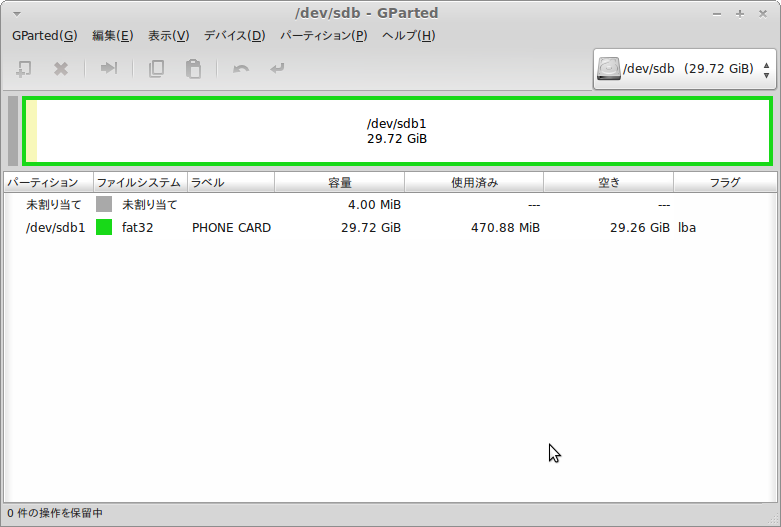This screenshot has height=527, width=781.
Task: Click the 470.88 MiB used cell
Action: click(505, 228)
